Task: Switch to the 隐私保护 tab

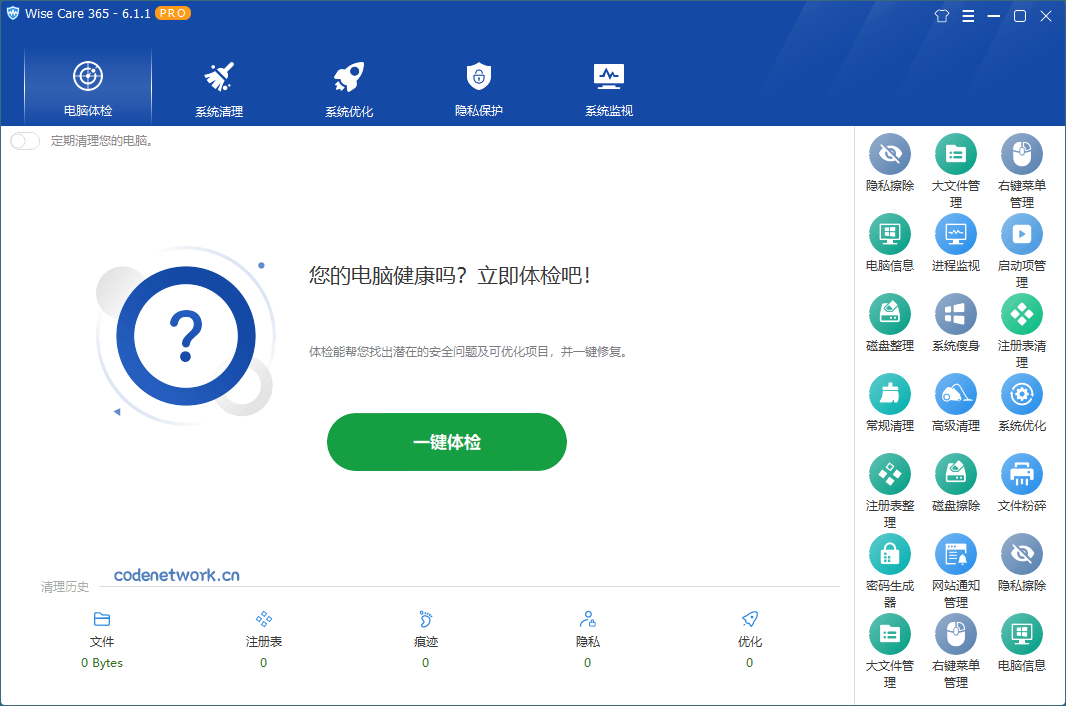Action: point(478,87)
